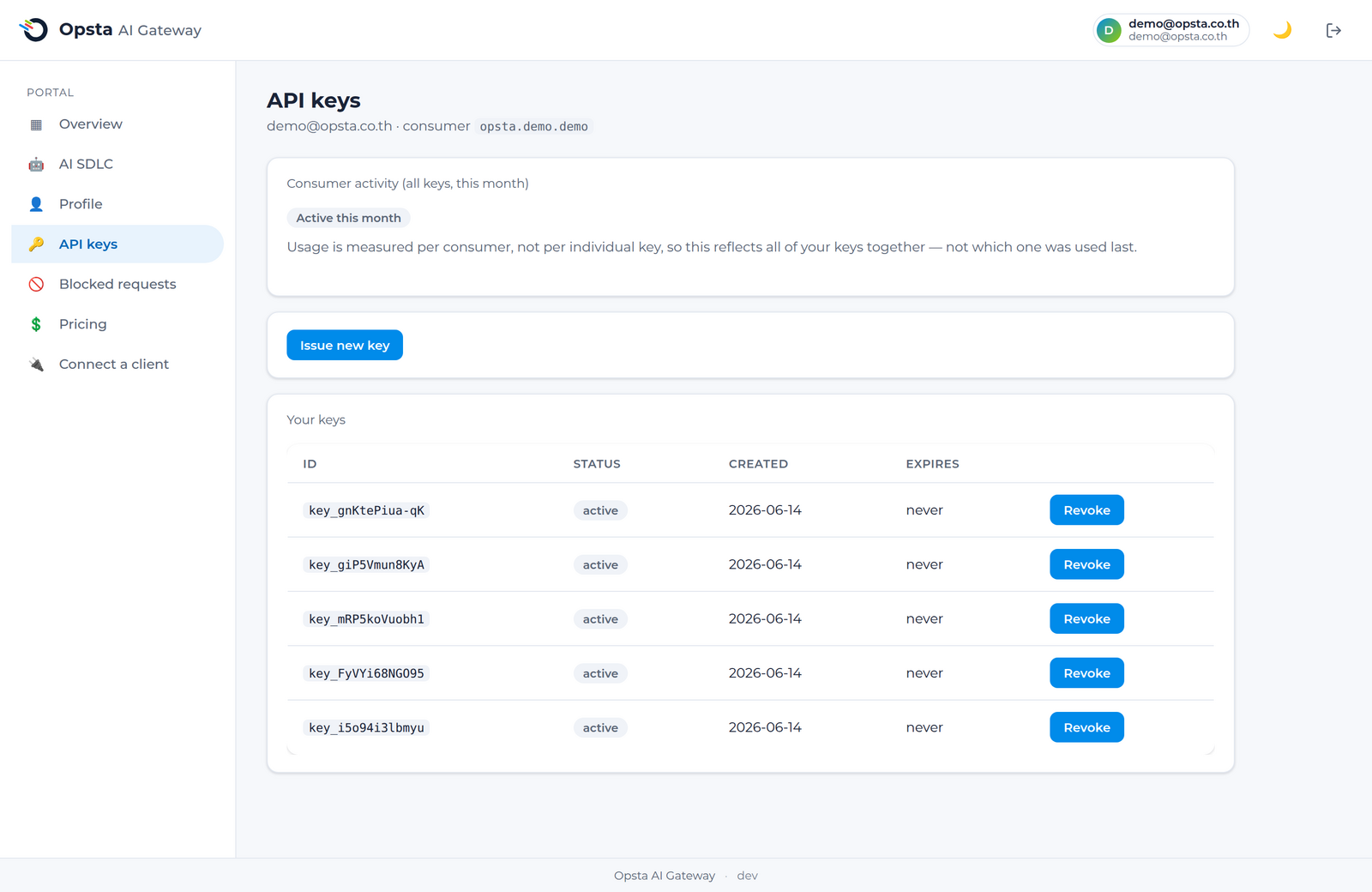
Task: Click the consumer code opsta.demo.demo
Action: 533,126
